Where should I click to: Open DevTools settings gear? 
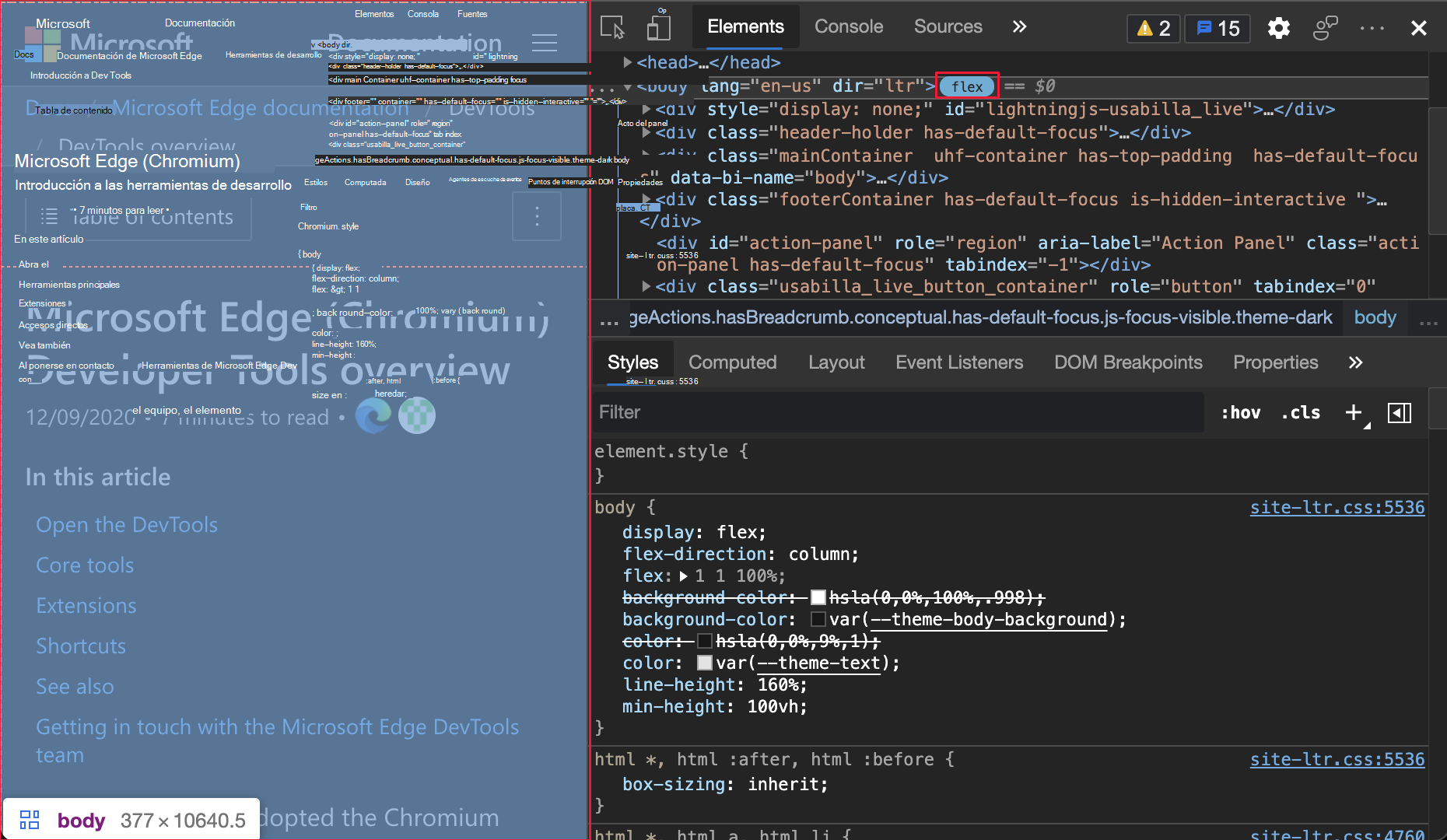point(1278,27)
